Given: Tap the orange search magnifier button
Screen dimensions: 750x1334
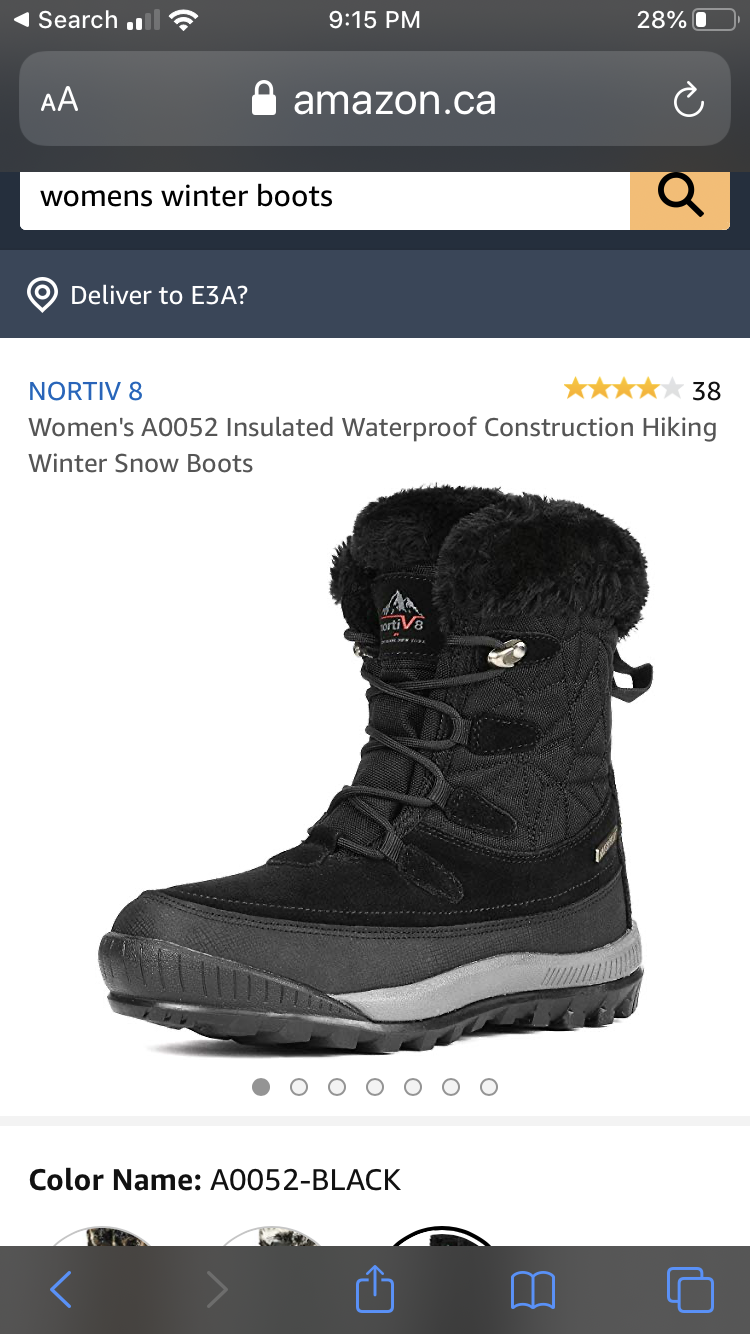Looking at the screenshot, I should click(x=680, y=198).
